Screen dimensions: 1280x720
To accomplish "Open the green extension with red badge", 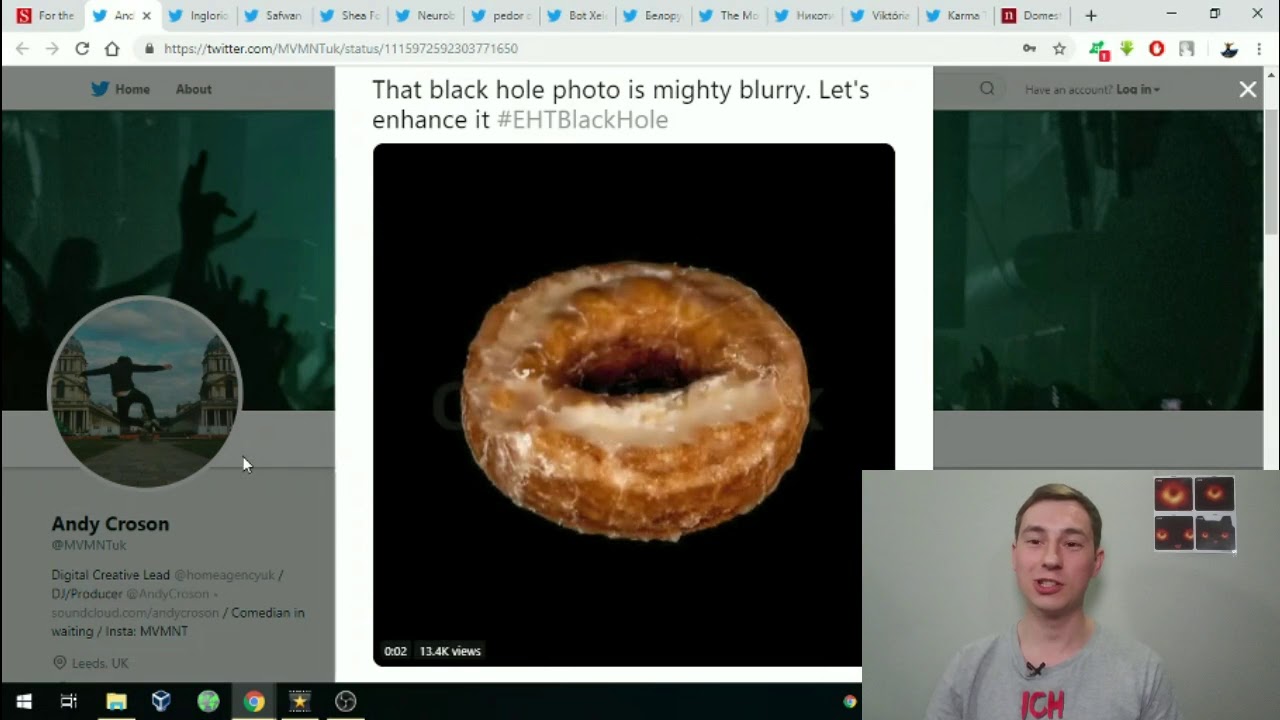I will pos(1098,49).
